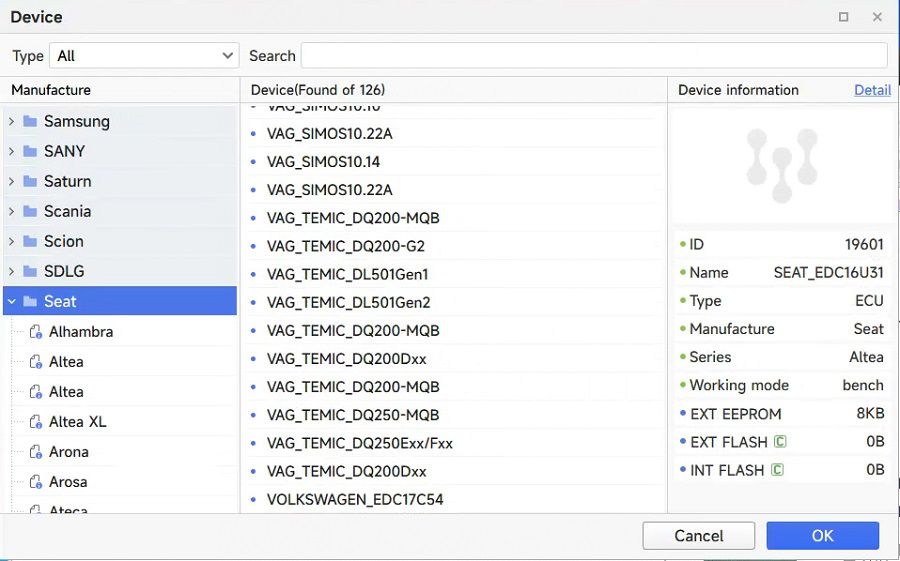Select the SDLG manufacturer folder

click(64, 272)
